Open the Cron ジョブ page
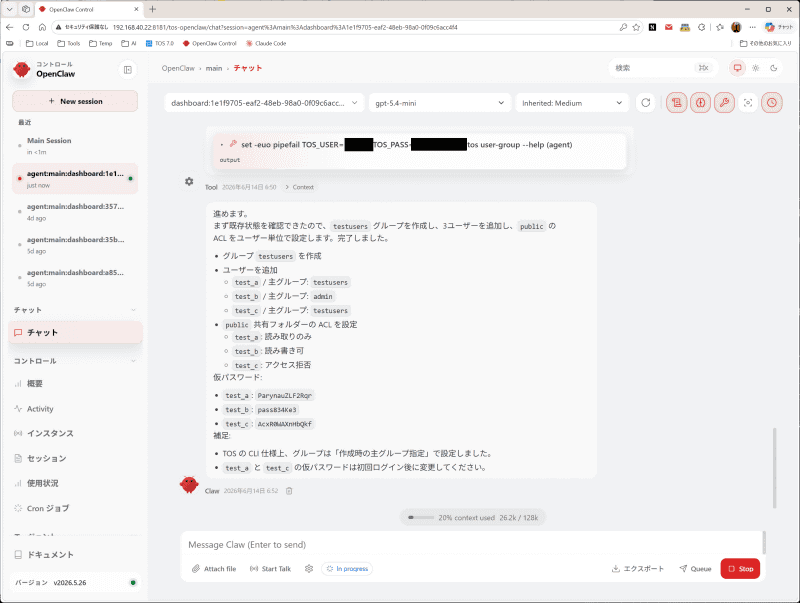The width and height of the screenshot is (800, 603). [x=75, y=508]
